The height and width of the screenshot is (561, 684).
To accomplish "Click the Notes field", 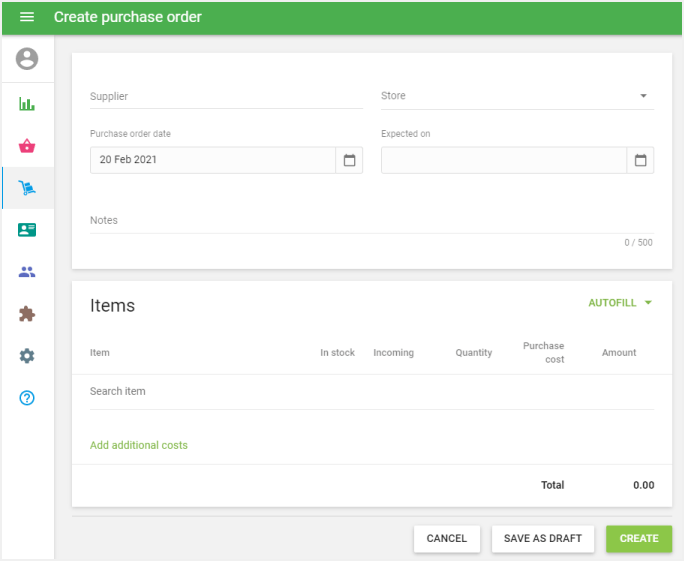I will (372, 220).
